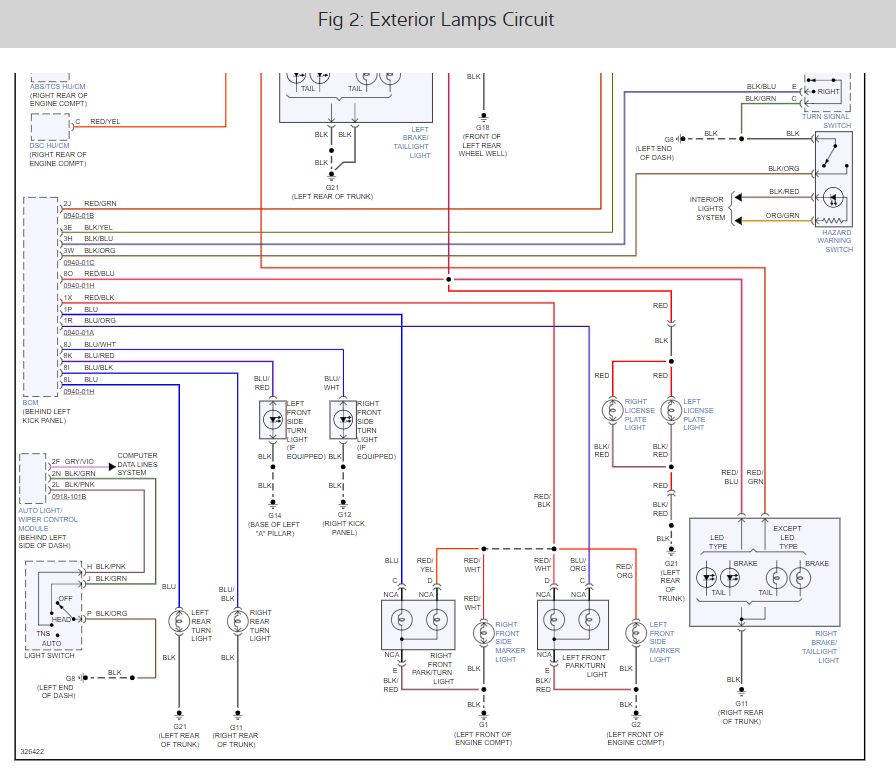Click Left Front Side Marker Light label
896x780 pixels.
click(664, 642)
